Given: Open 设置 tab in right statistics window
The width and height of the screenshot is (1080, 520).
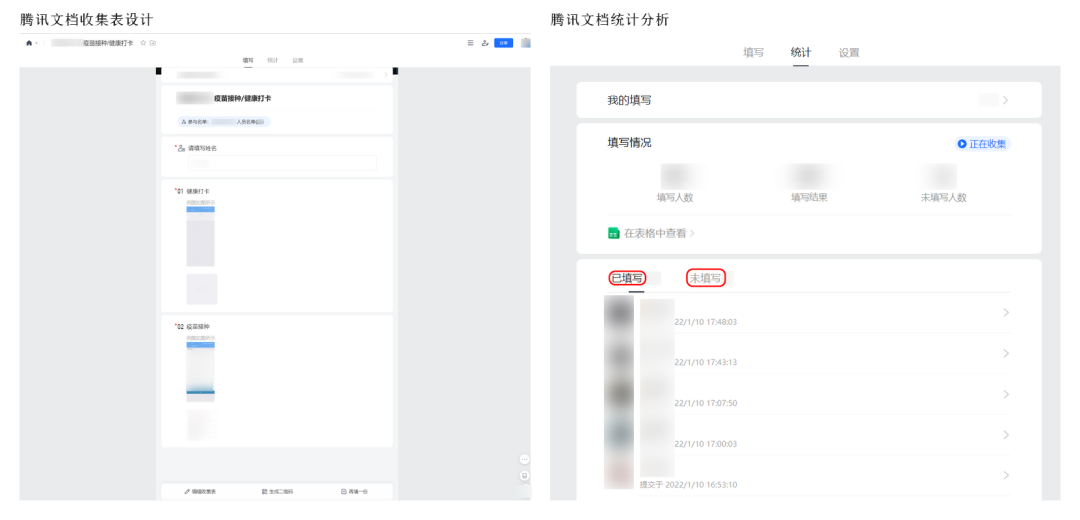Looking at the screenshot, I should [849, 52].
